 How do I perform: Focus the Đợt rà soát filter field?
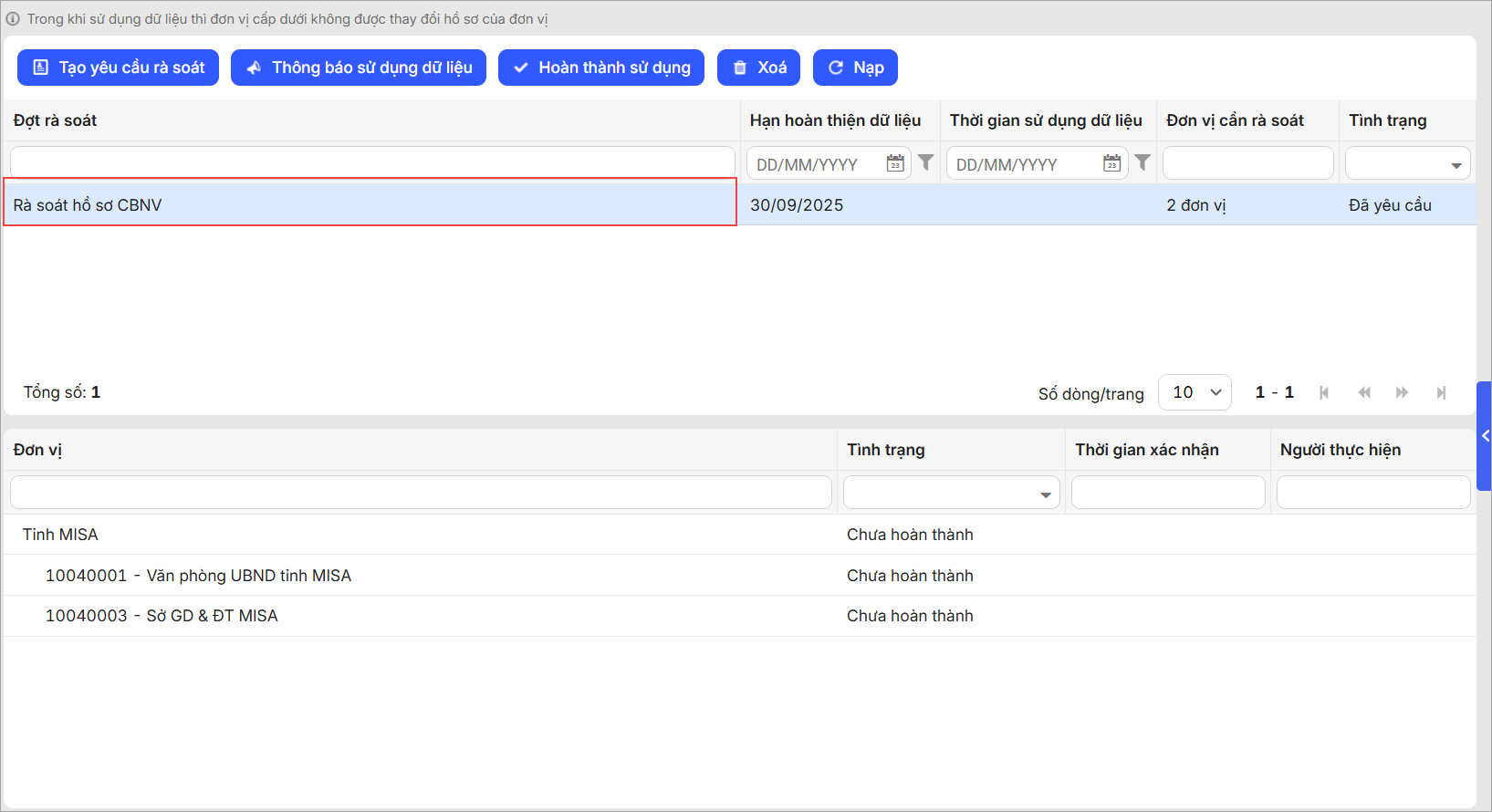(372, 162)
